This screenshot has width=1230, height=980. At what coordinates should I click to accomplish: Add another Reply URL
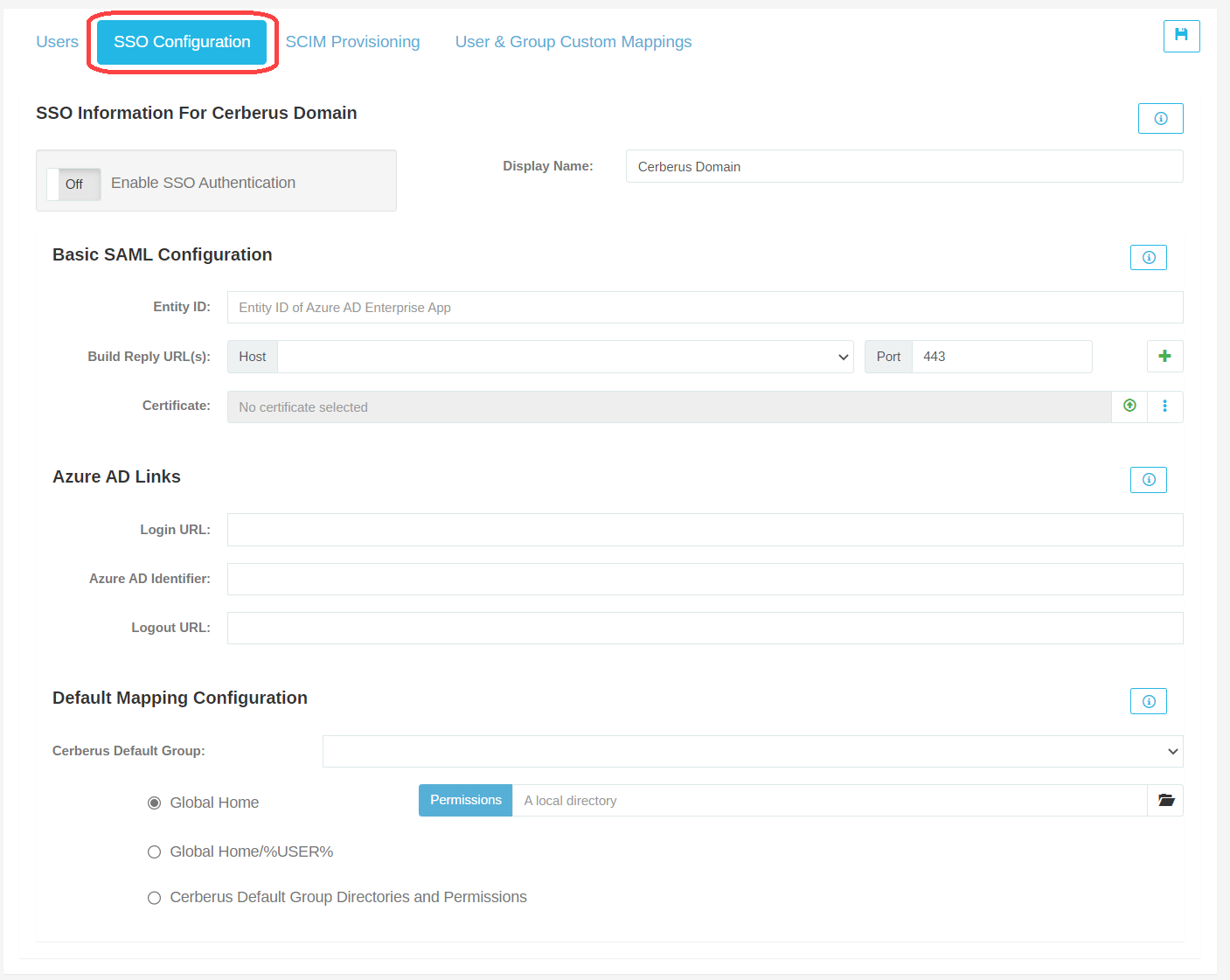[1164, 356]
